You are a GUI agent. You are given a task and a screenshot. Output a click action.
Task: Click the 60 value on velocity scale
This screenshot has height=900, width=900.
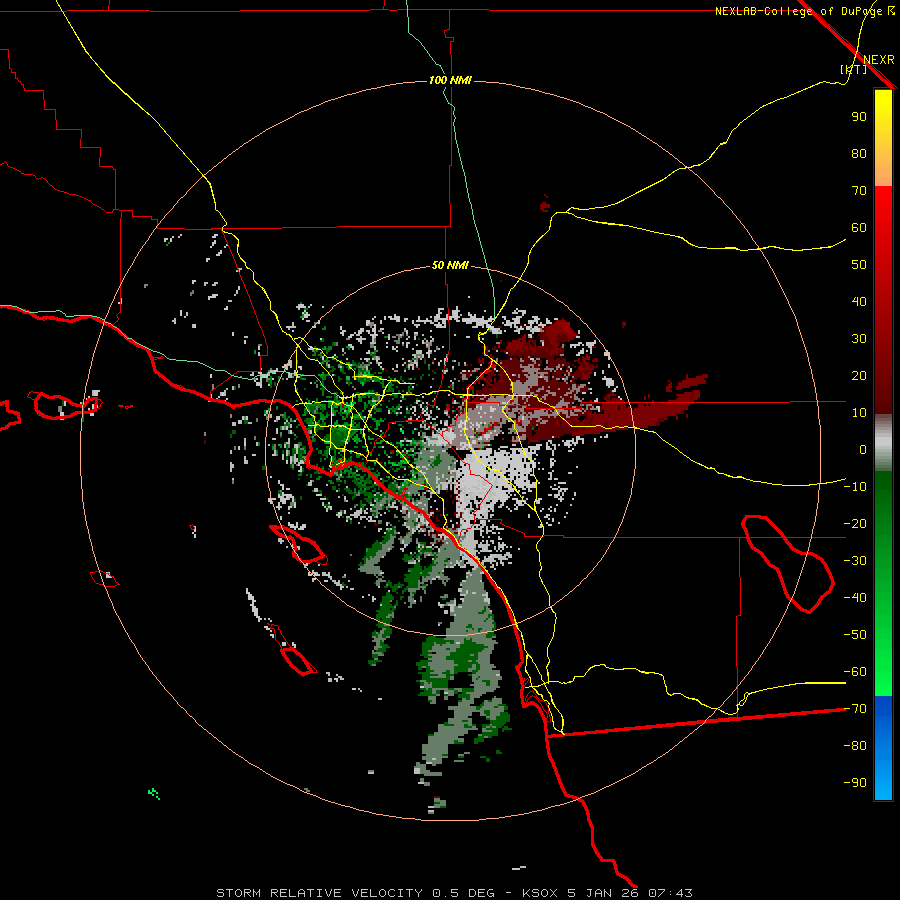859,227
